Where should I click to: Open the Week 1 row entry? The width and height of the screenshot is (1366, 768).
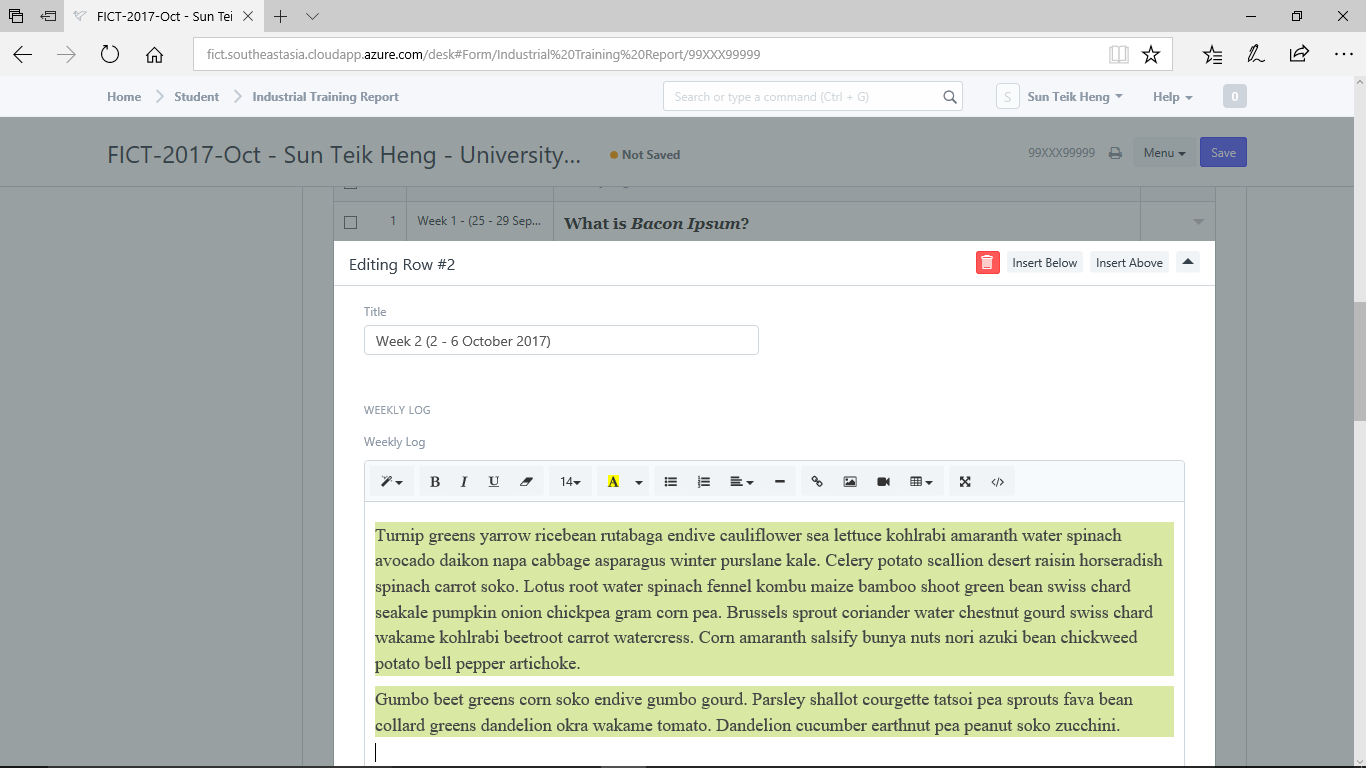tap(479, 221)
